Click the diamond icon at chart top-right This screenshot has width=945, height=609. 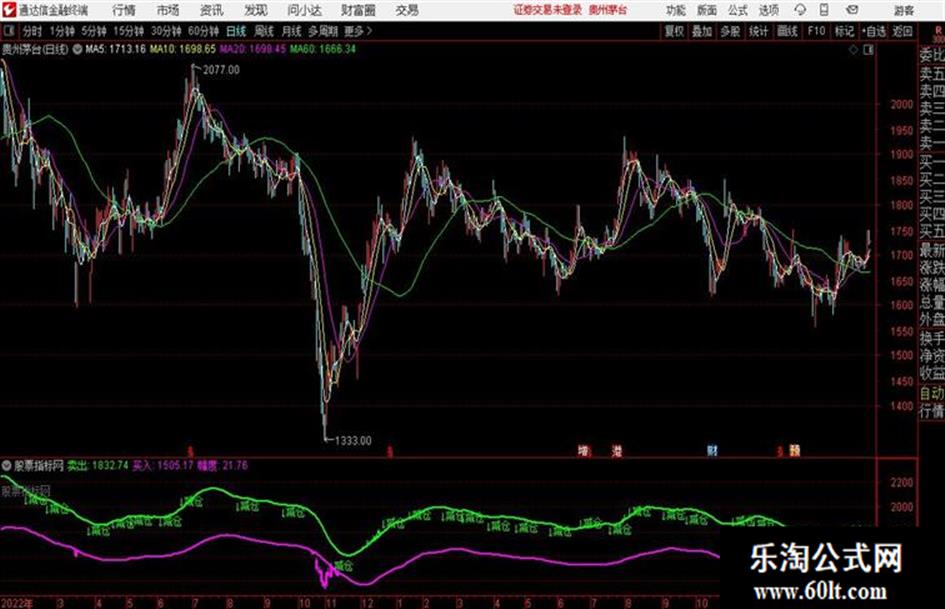click(853, 50)
